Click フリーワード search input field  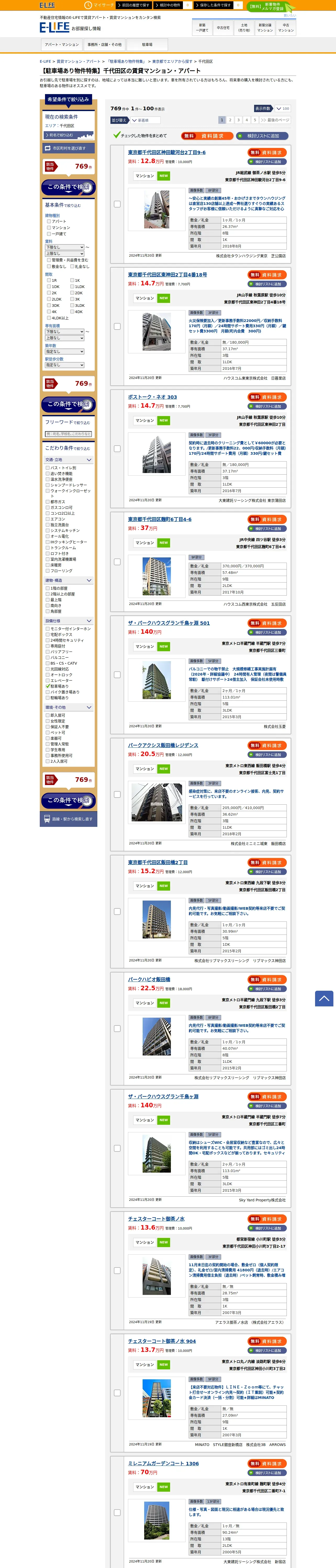pyautogui.click(x=68, y=434)
